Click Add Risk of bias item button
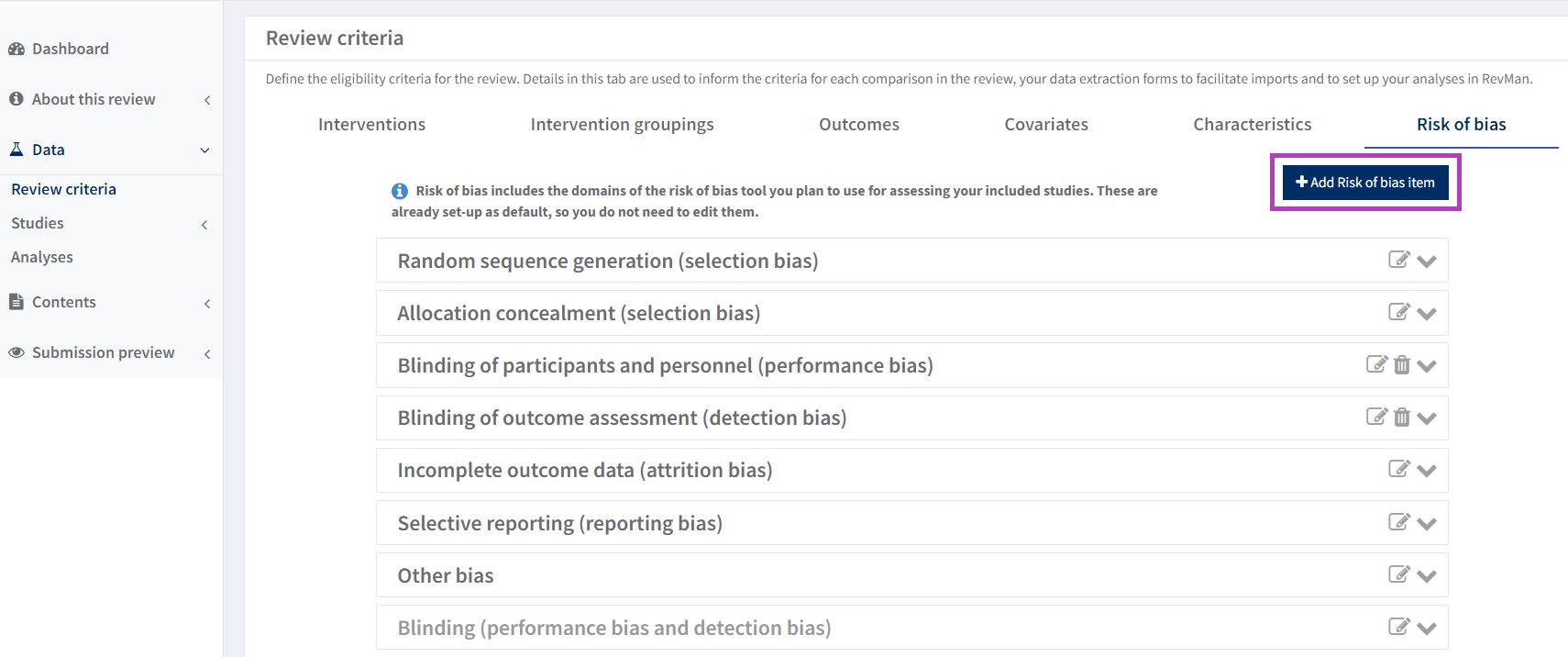Image resolution: width=1568 pixels, height=657 pixels. coord(1364,183)
